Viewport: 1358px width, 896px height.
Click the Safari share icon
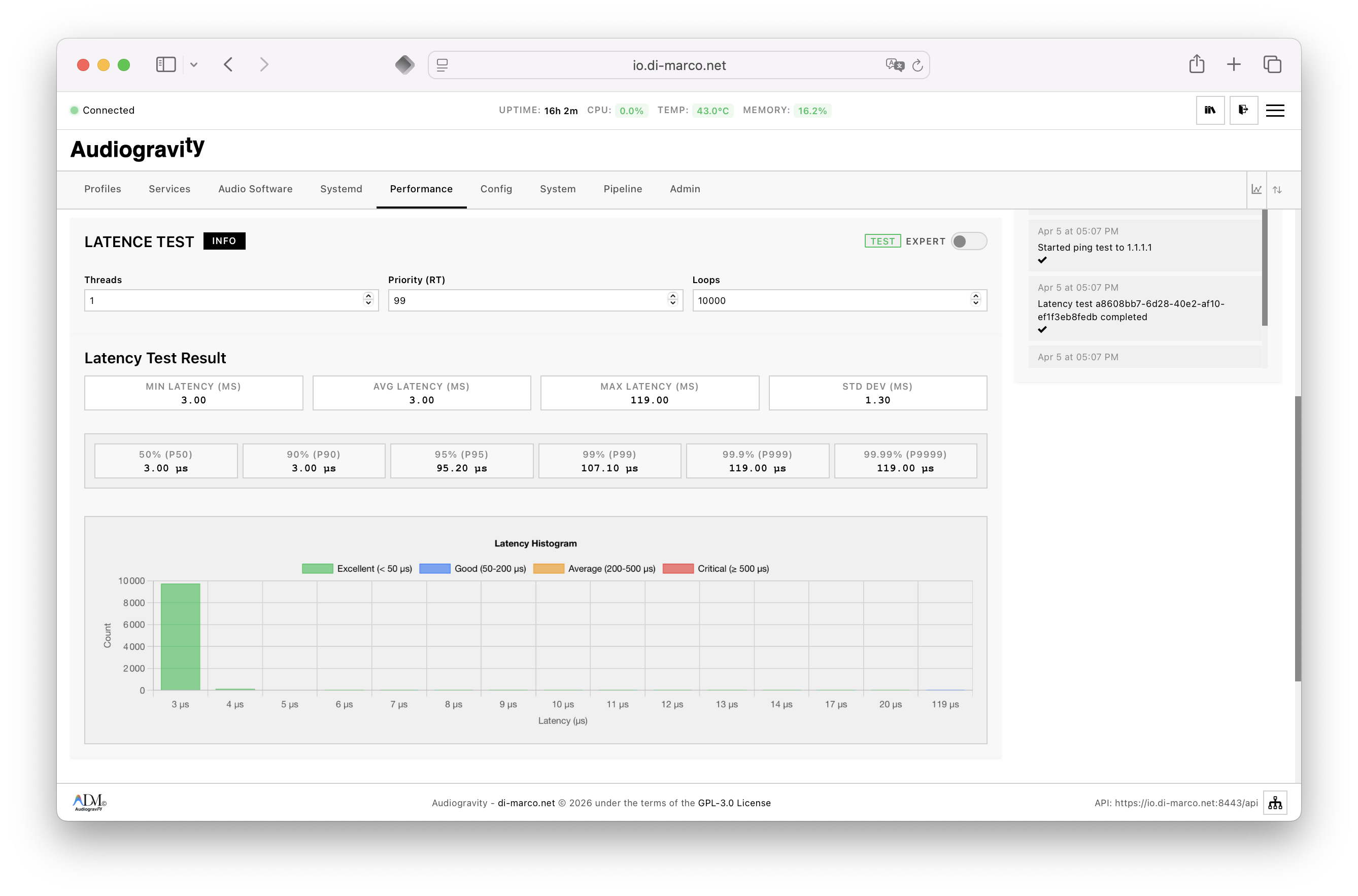coord(1196,64)
